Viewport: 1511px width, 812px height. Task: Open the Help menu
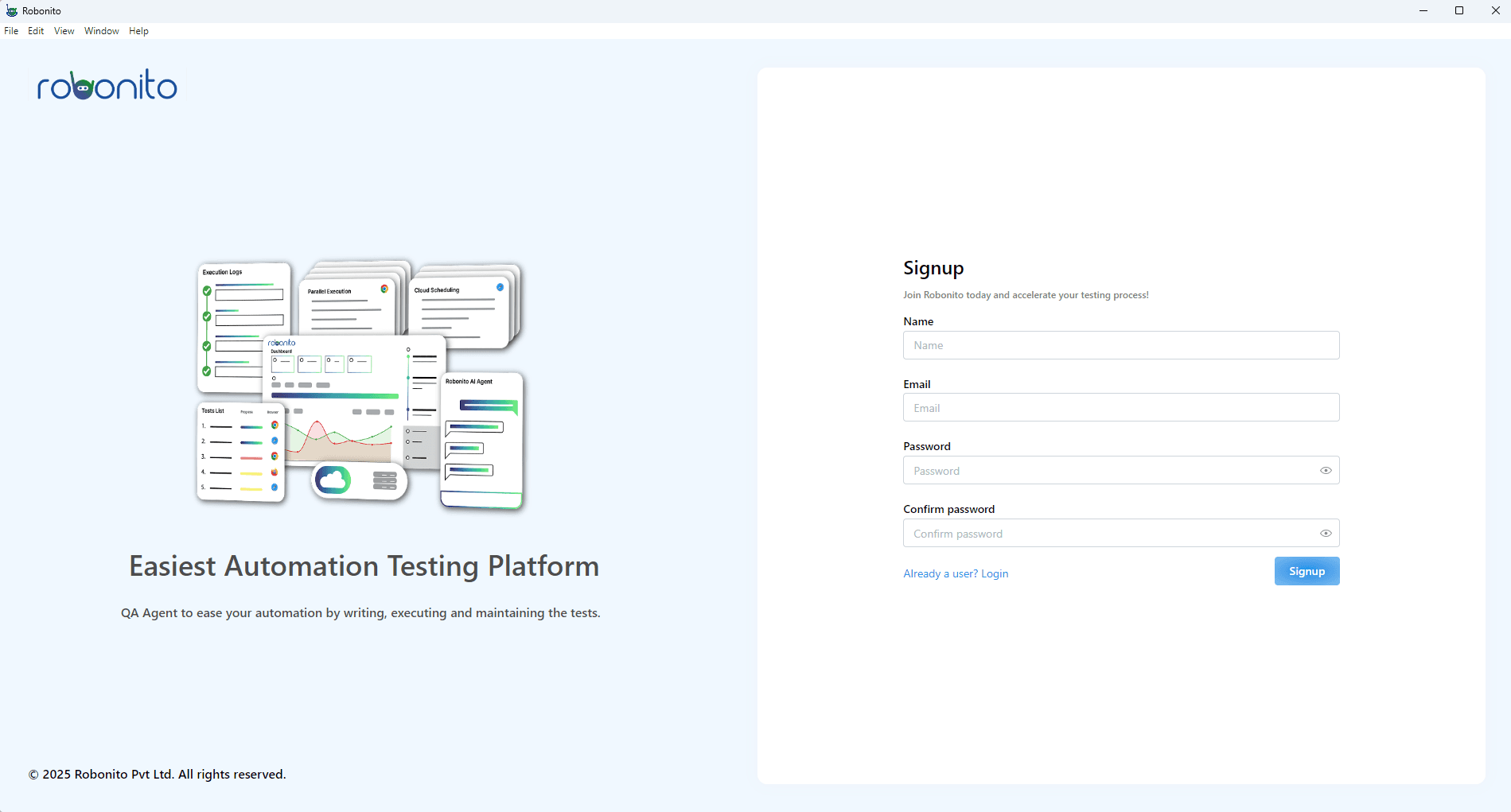138,31
